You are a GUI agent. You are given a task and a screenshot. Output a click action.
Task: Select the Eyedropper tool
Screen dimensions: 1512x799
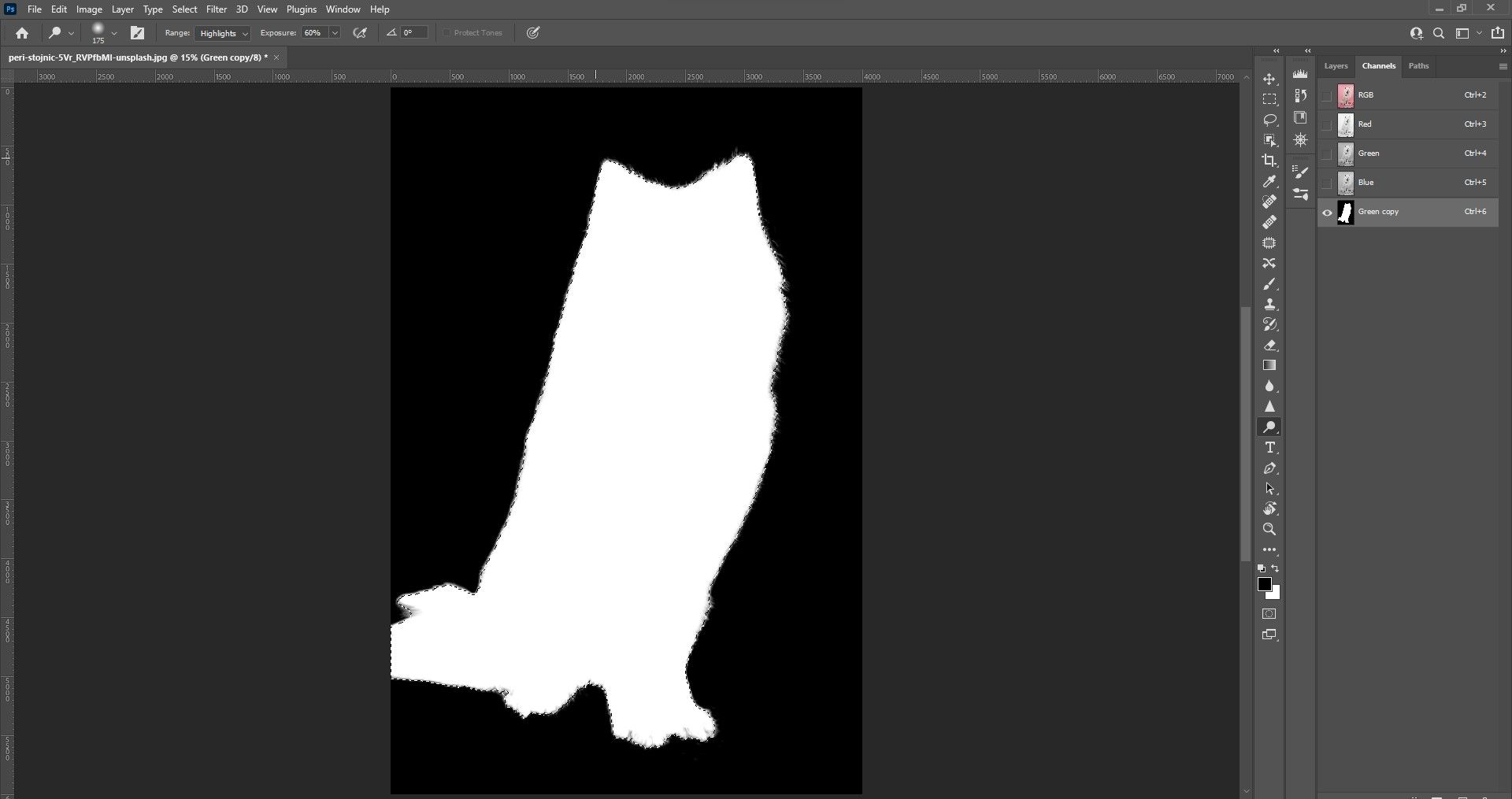pyautogui.click(x=1269, y=181)
